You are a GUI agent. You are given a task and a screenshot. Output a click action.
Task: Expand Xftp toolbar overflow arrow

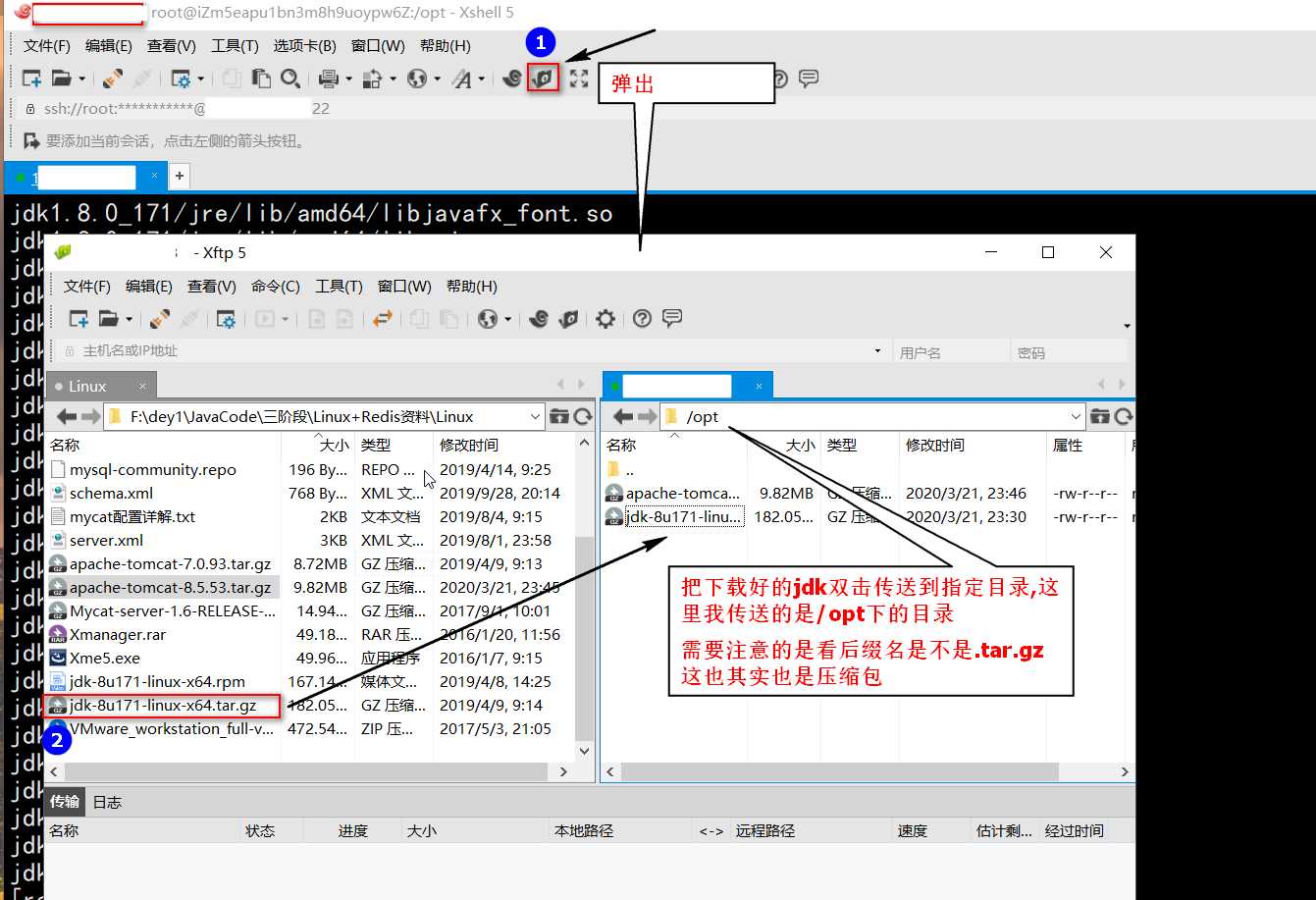click(x=1127, y=326)
